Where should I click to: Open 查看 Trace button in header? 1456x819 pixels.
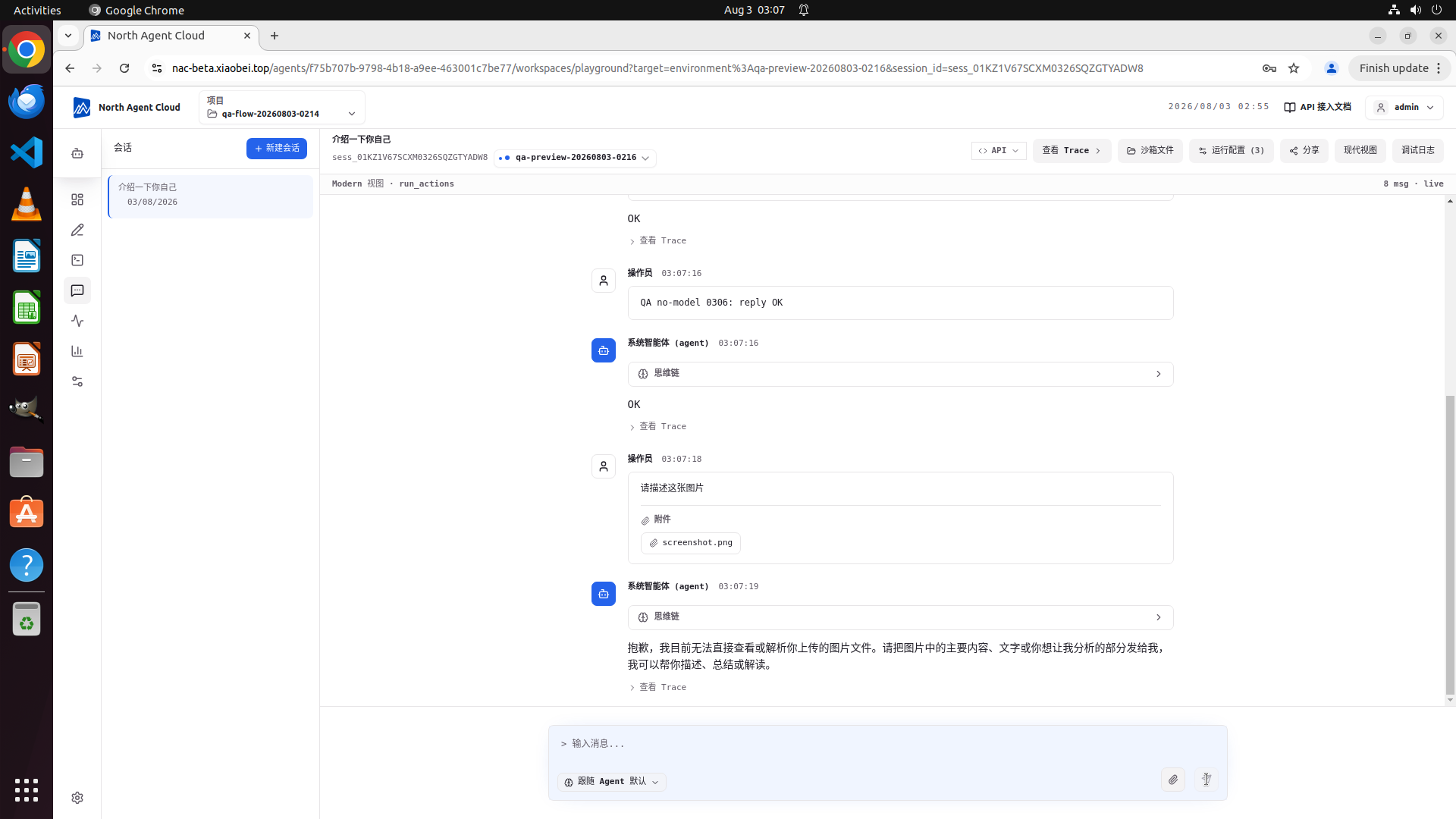click(x=1072, y=151)
